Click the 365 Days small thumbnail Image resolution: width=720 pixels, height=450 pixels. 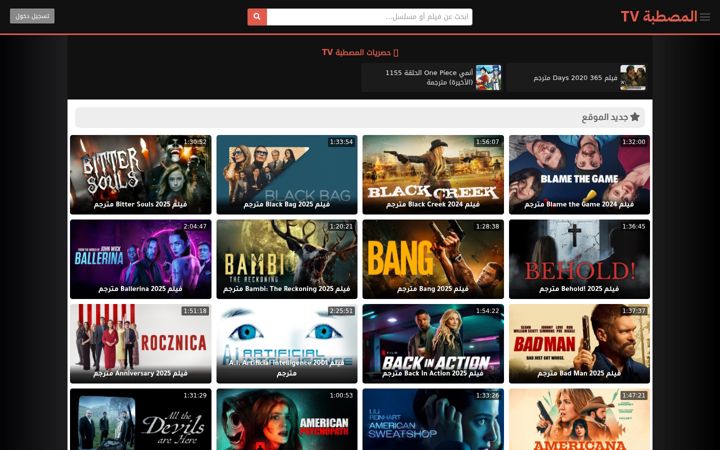click(633, 78)
